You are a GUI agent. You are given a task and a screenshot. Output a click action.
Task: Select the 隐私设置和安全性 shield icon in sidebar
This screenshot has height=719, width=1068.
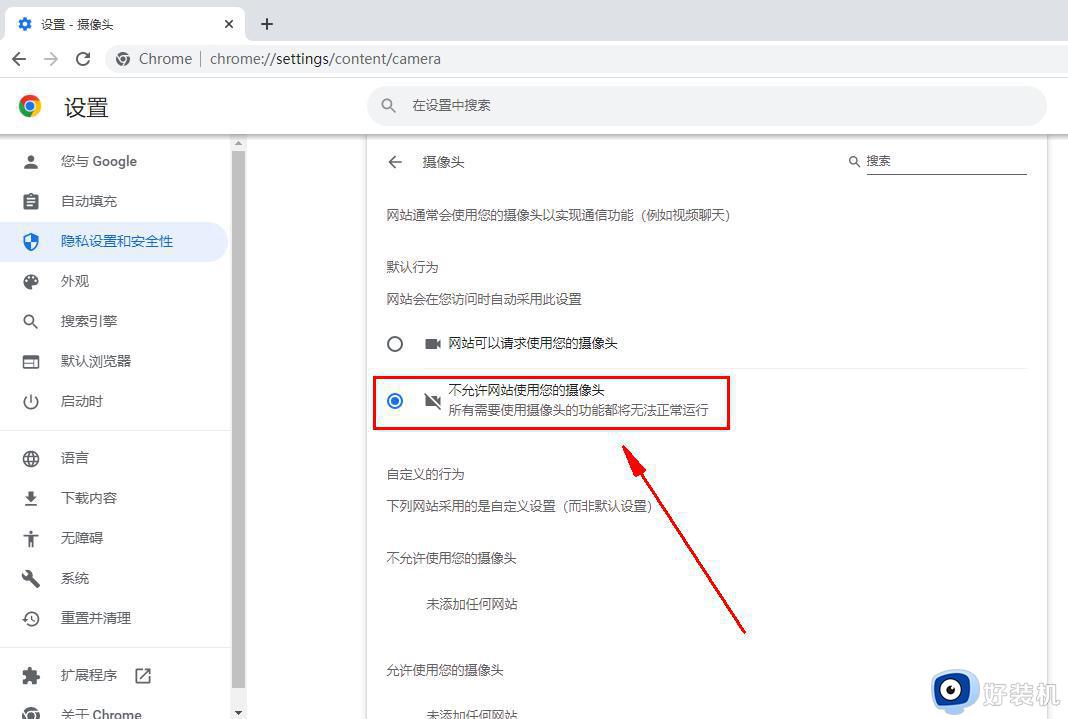[31, 241]
